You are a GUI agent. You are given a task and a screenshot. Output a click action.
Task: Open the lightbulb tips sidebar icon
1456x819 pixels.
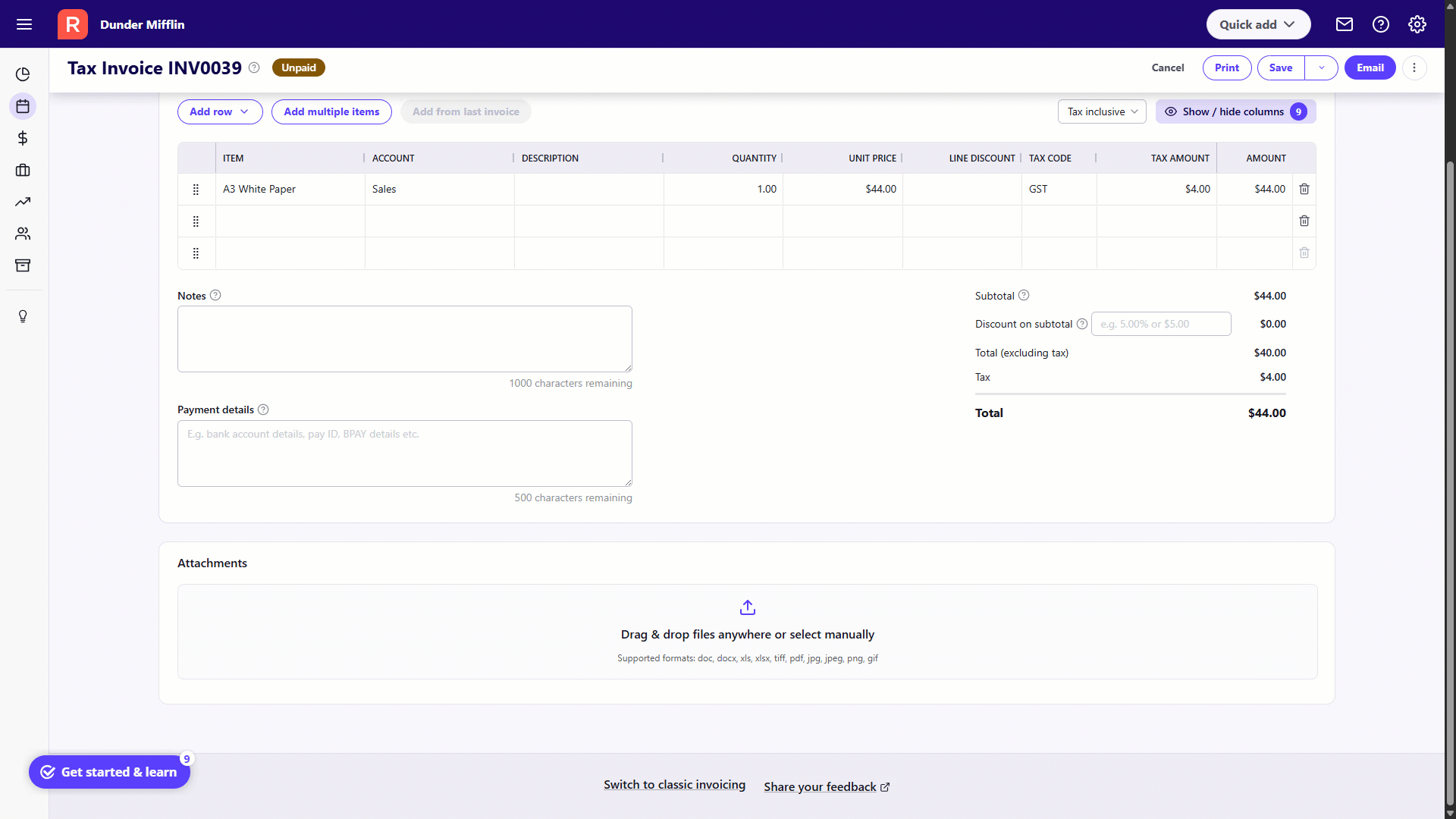tap(23, 316)
